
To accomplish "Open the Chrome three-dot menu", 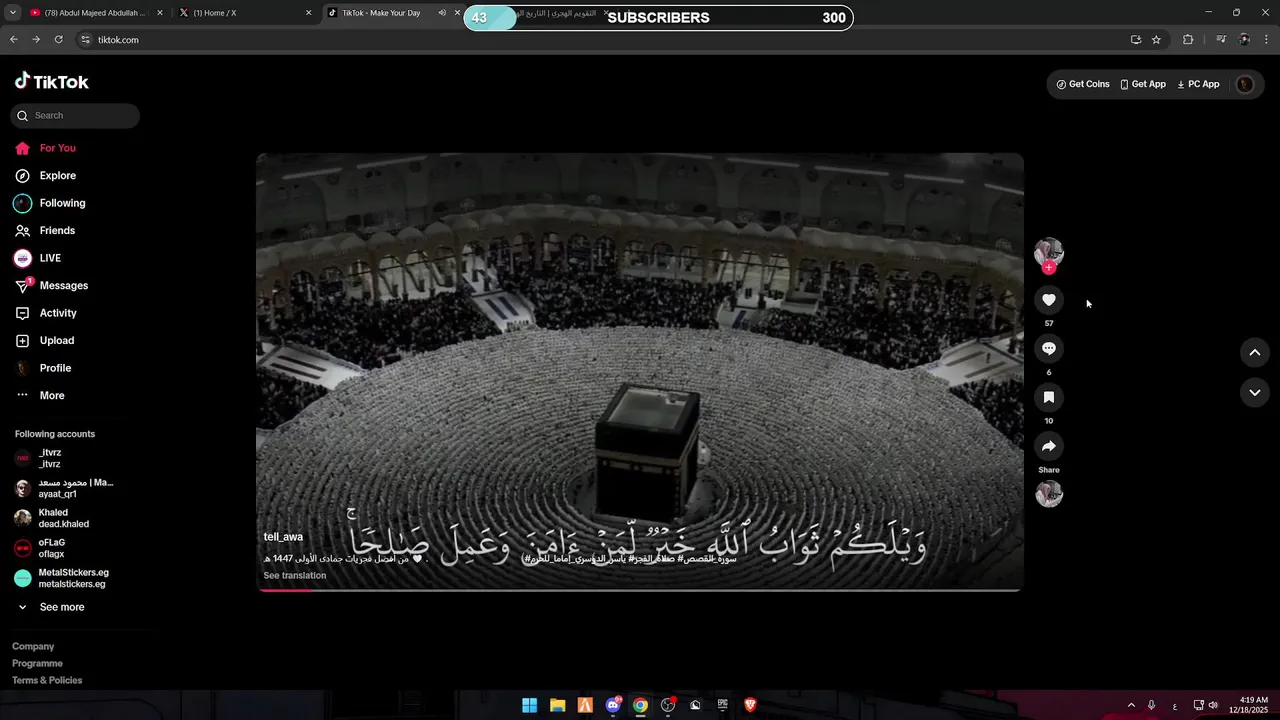I will coord(1267,40).
